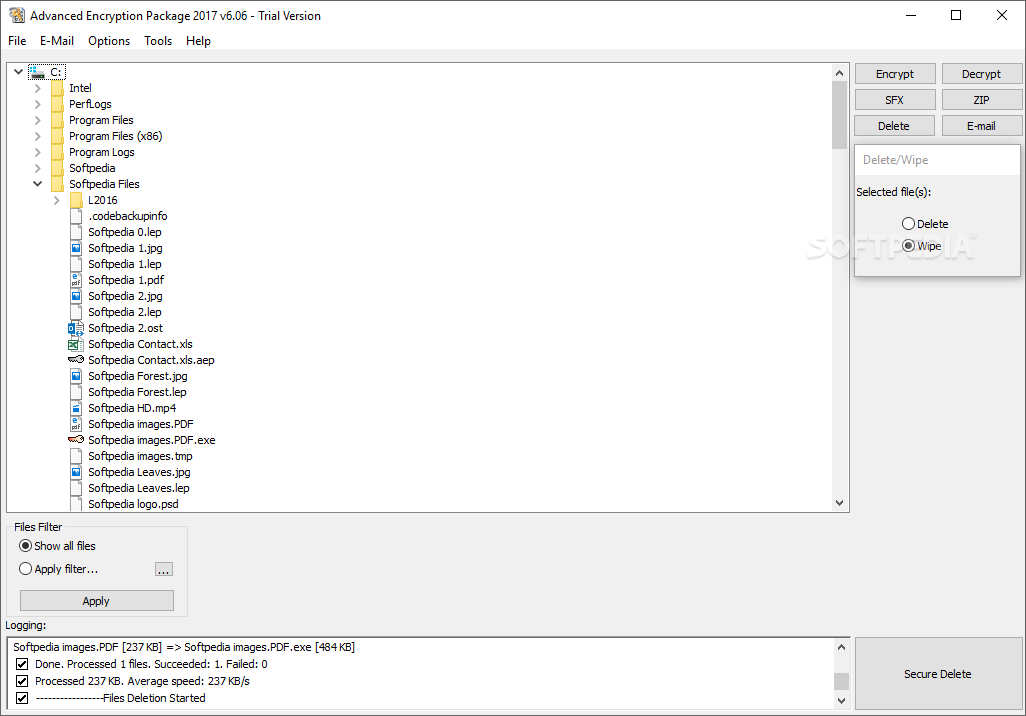Click the Softpedia 1.jpg image icon
Image resolution: width=1026 pixels, height=716 pixels.
(76, 248)
